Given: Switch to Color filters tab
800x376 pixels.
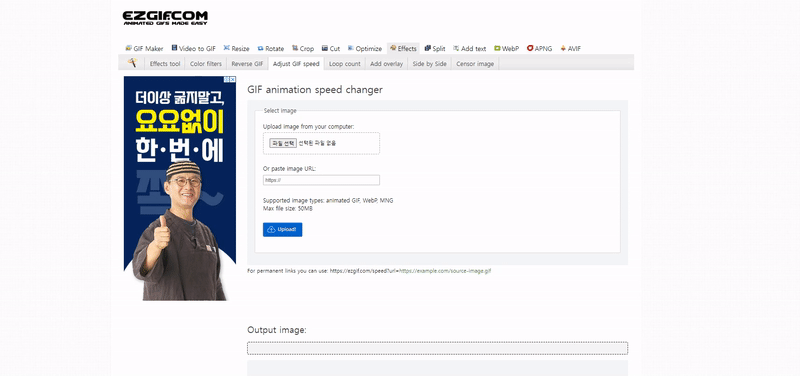Looking at the screenshot, I should (206, 64).
